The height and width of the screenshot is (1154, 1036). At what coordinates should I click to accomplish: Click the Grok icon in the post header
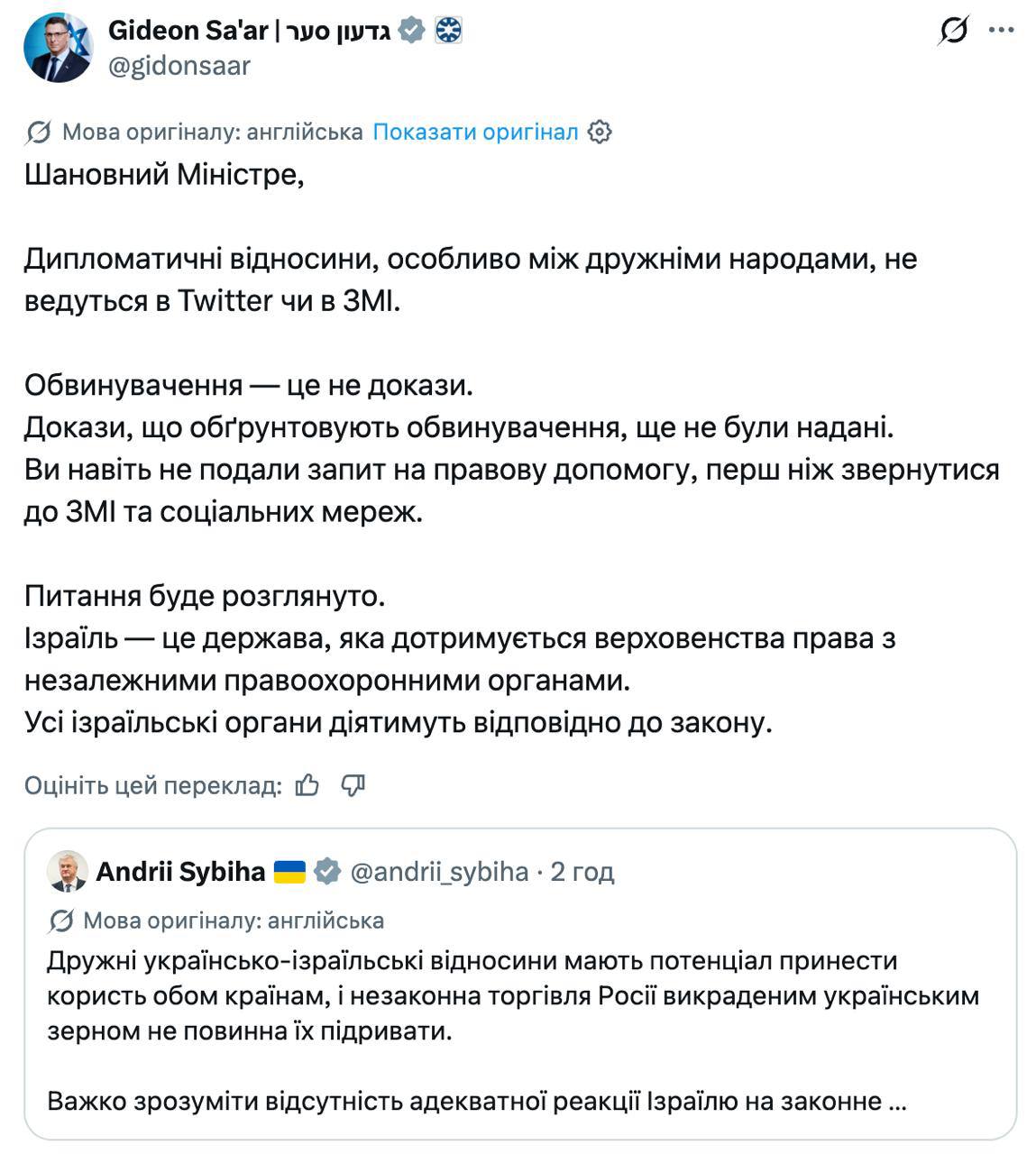click(953, 32)
